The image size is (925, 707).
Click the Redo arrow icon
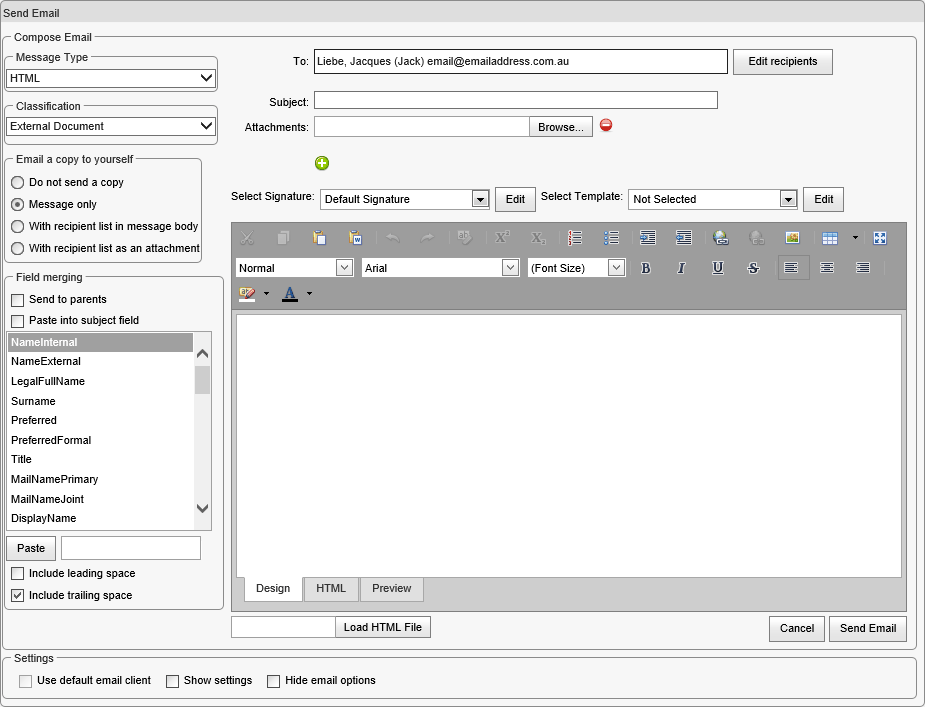tap(427, 238)
